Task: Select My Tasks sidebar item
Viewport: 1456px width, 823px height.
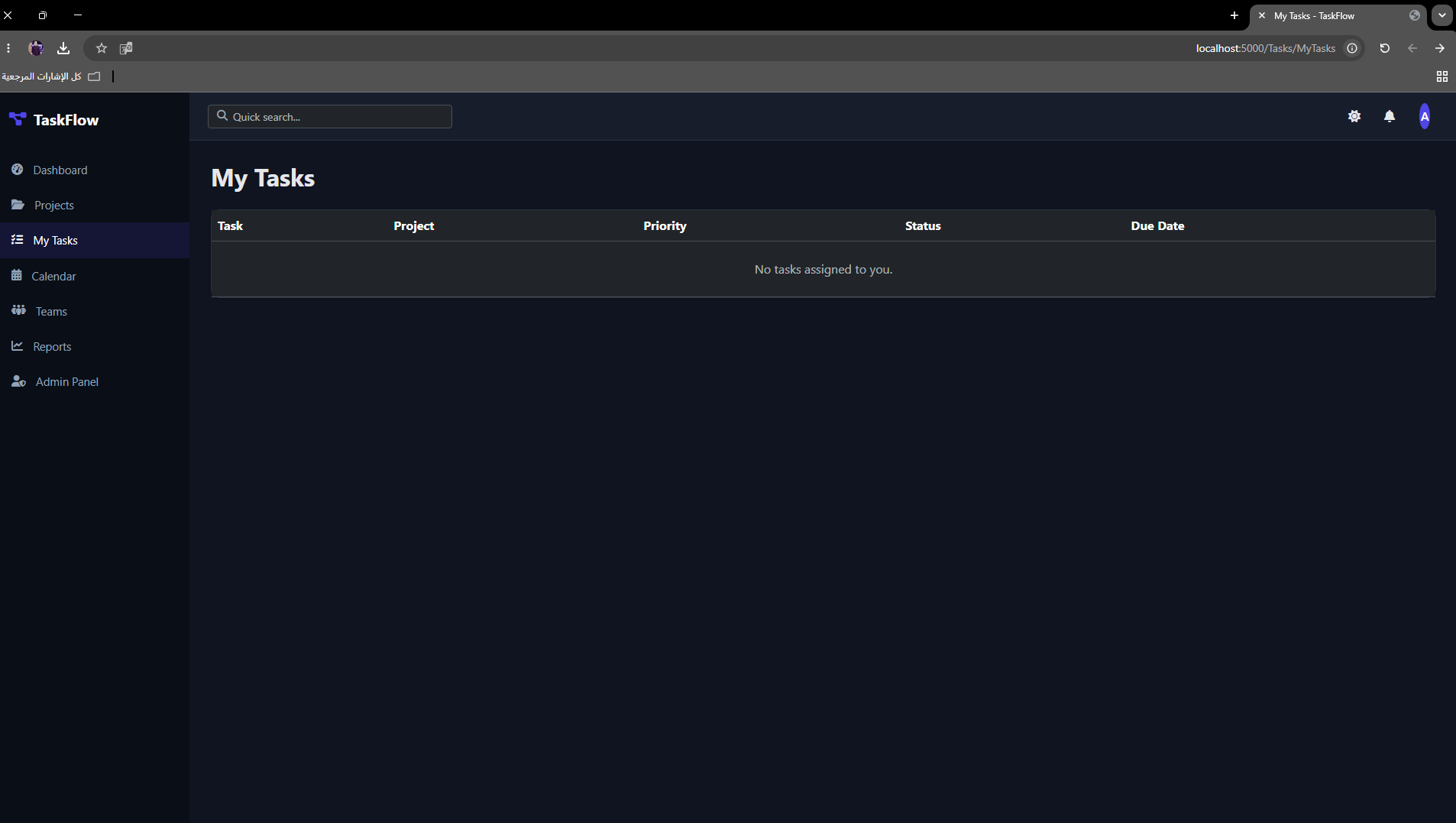Action: [95, 240]
